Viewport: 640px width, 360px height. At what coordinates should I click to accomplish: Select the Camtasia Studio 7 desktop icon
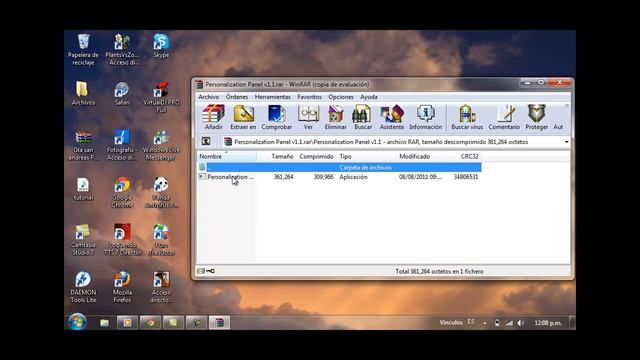pyautogui.click(x=83, y=240)
